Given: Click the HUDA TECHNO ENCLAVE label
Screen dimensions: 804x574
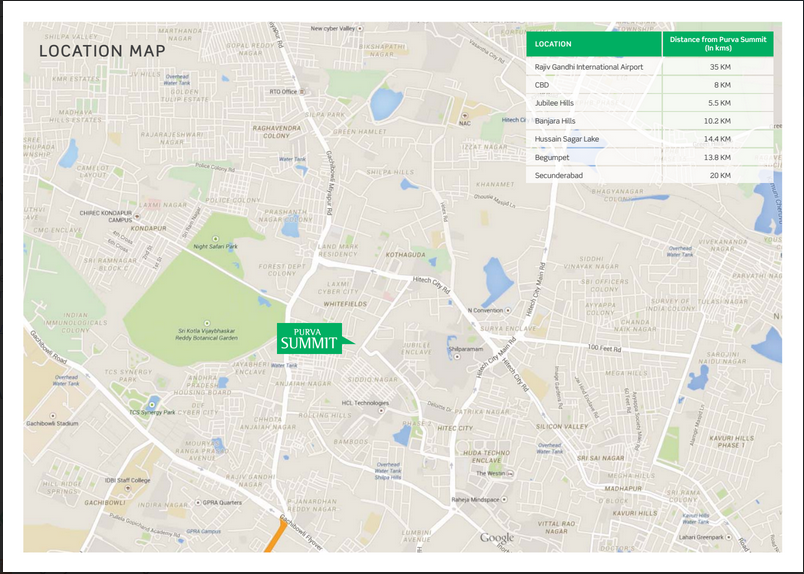Looking at the screenshot, I should pos(487,457).
